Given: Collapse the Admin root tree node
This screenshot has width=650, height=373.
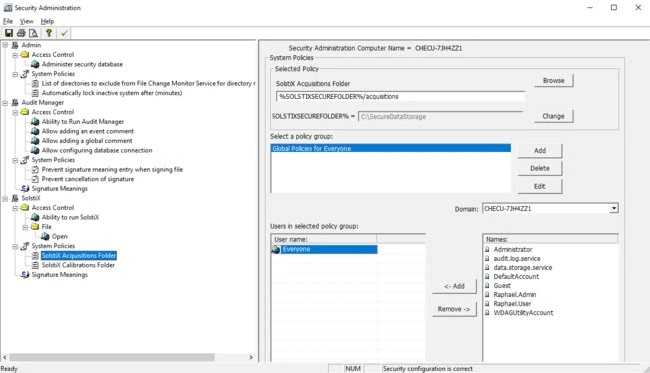Looking at the screenshot, I should 5,45.
